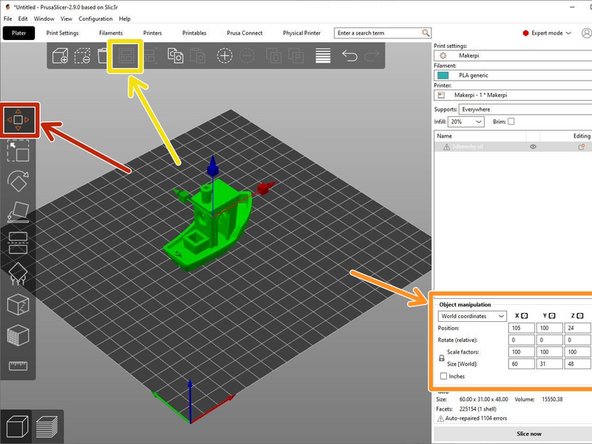Remove an instance with the minus circle icon
Image resolution: width=592 pixels, height=444 pixels.
coord(247,56)
